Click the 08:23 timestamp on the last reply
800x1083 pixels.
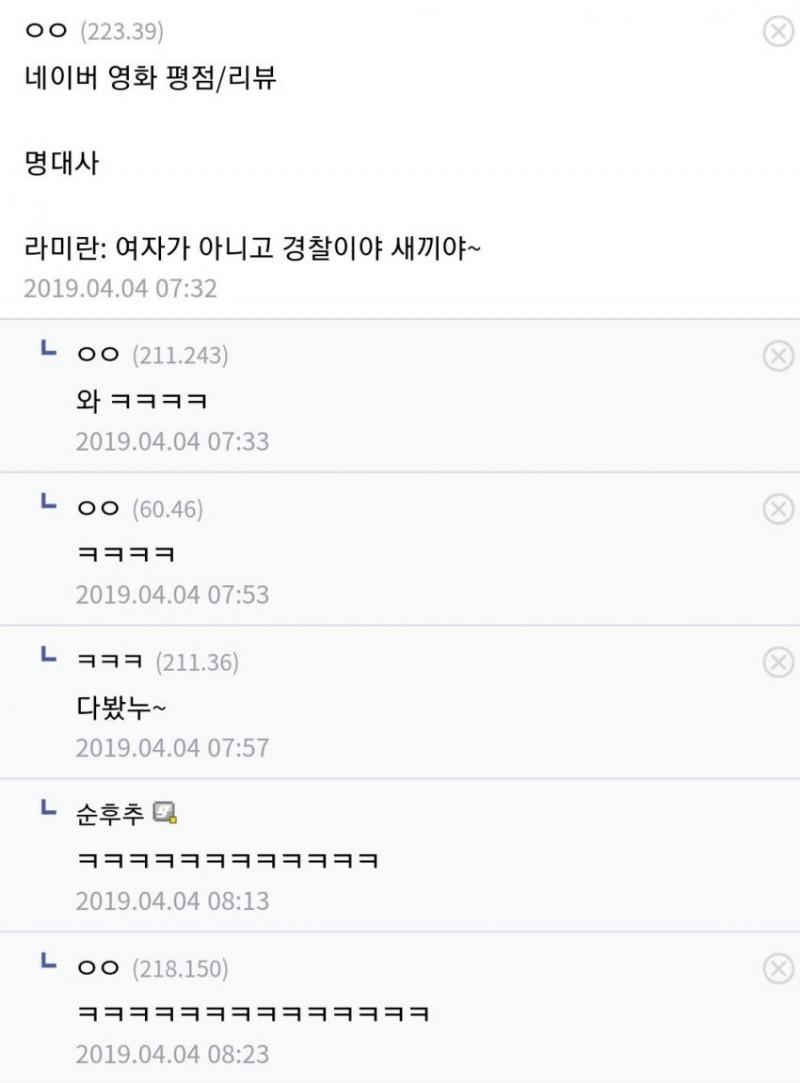[x=172, y=1055]
